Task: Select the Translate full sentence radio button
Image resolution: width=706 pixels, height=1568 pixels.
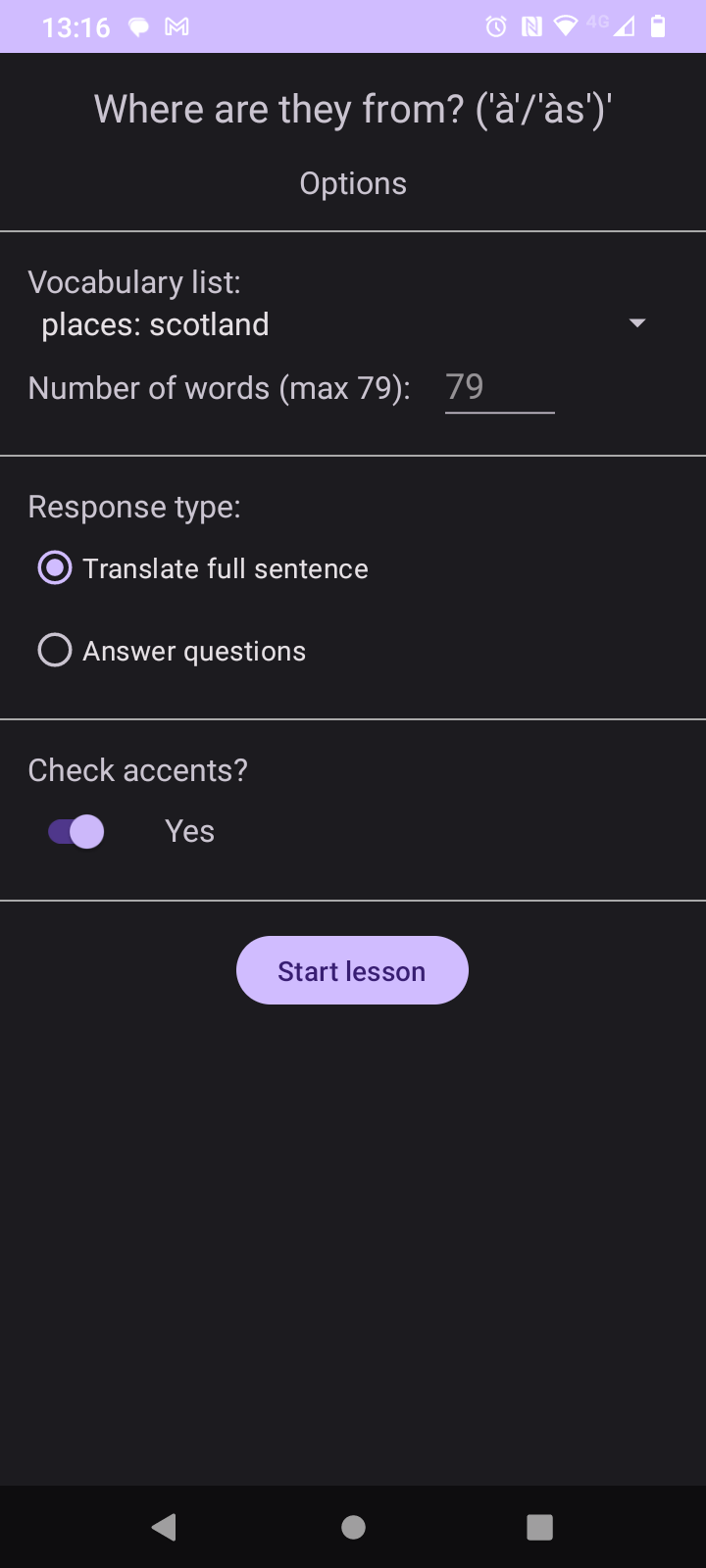Action: (x=55, y=568)
